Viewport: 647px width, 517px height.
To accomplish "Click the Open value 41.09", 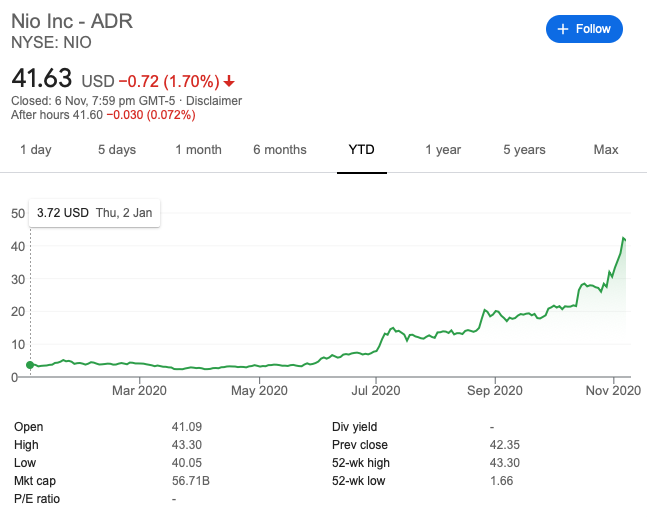I will point(187,427).
